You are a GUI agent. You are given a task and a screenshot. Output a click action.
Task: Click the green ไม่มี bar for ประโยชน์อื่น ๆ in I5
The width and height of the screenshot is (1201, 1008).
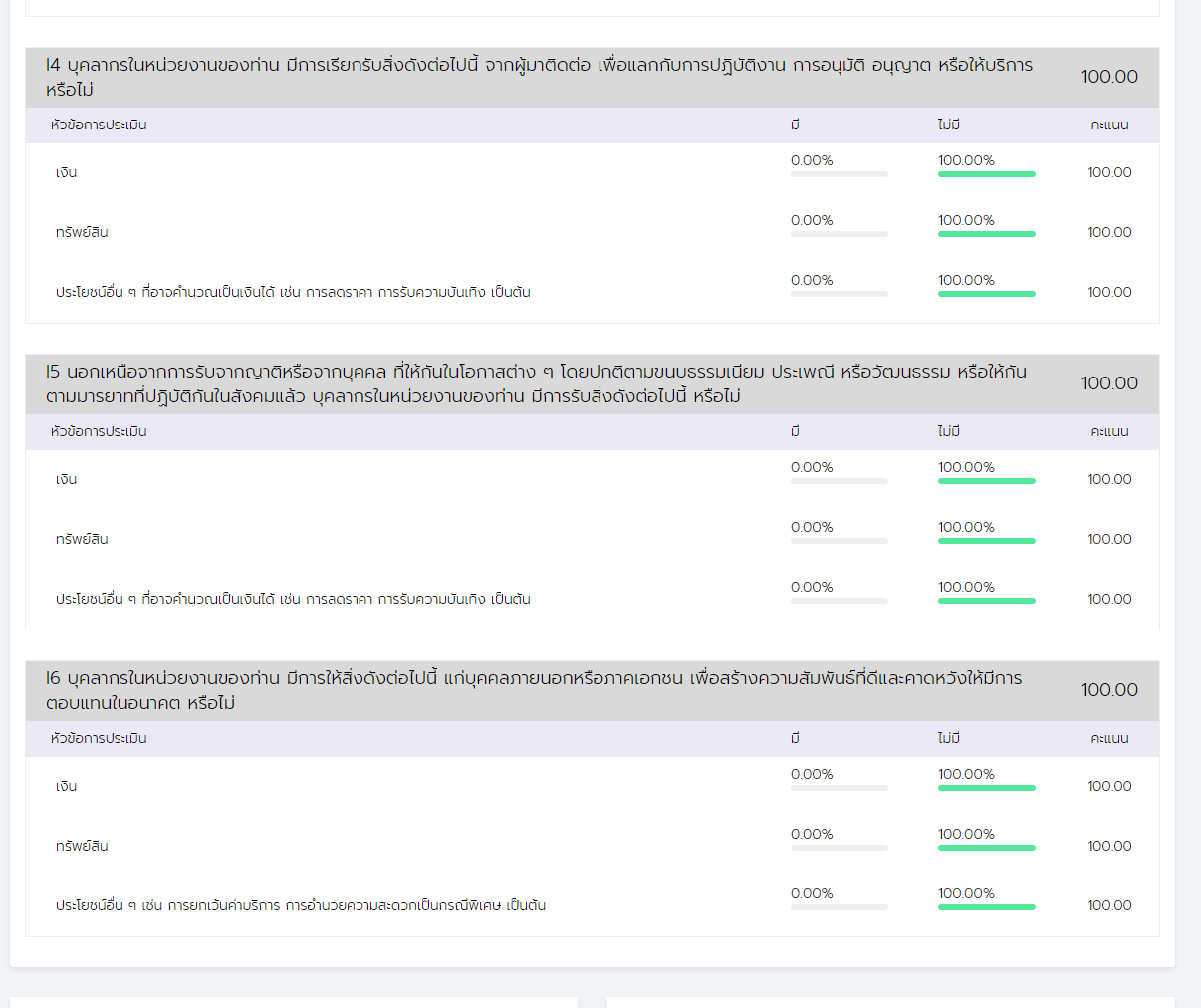[986, 601]
